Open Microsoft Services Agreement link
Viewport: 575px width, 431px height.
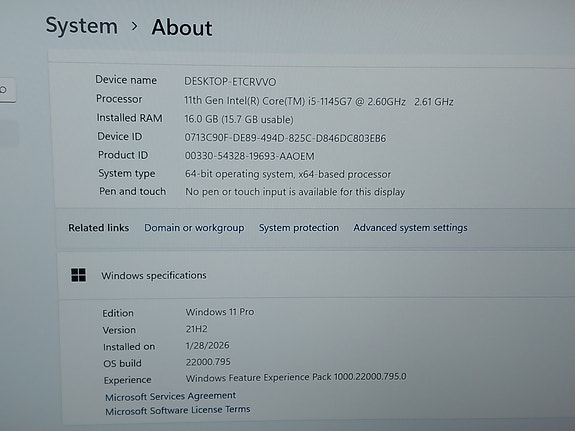(171, 396)
